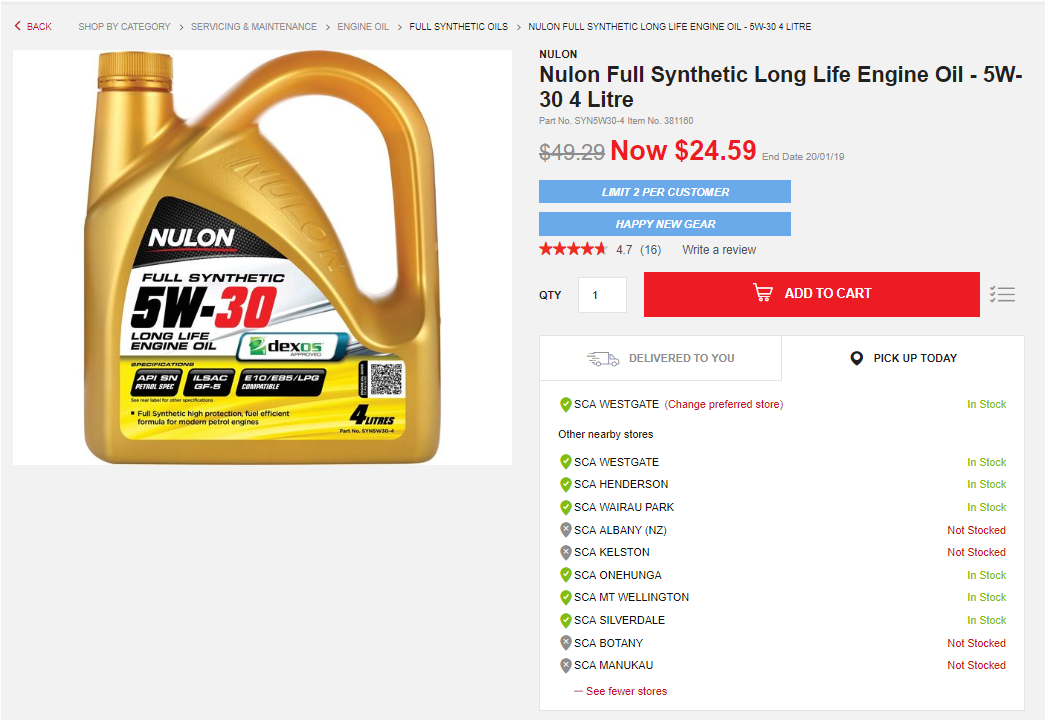This screenshot has height=721, width=1046.
Task: Click green check marker beside SCA HENDERSON
Action: pyautogui.click(x=566, y=484)
